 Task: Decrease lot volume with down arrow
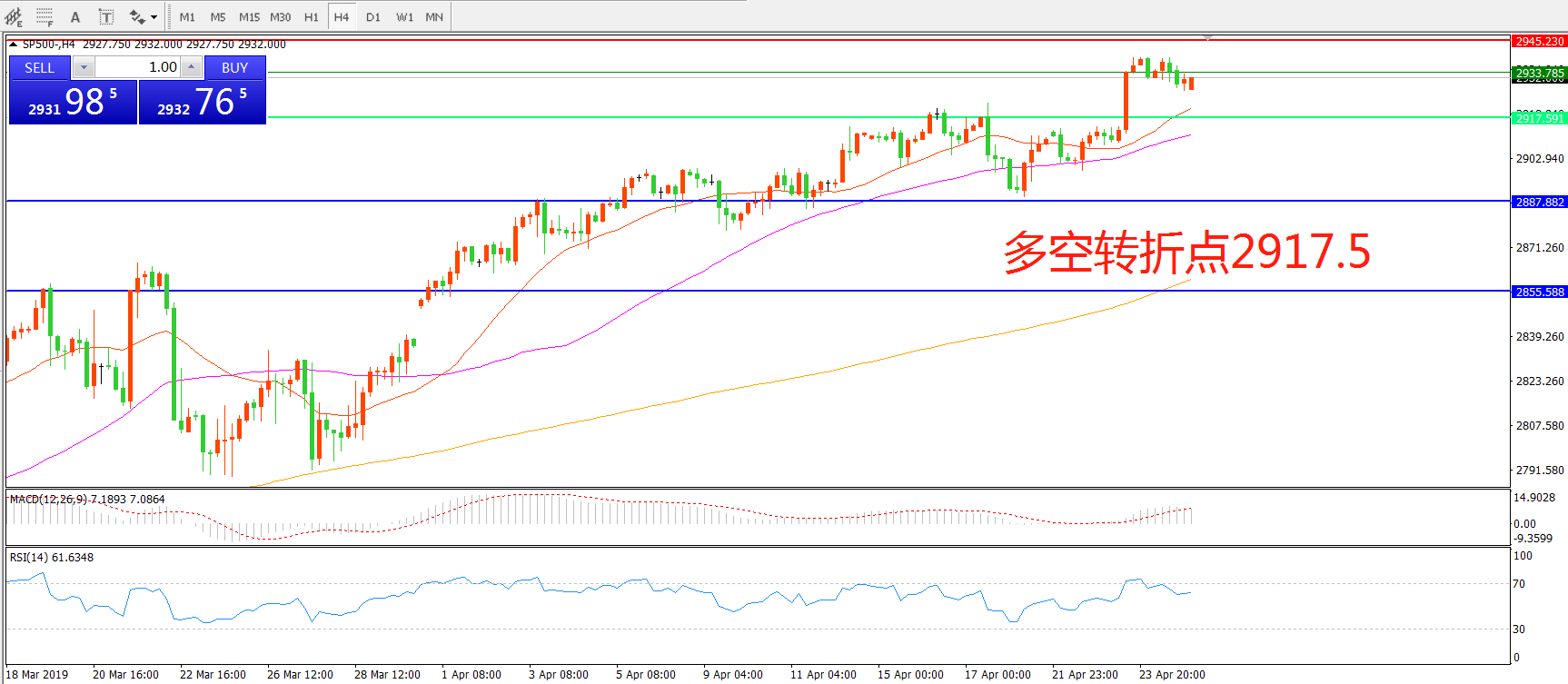83,67
